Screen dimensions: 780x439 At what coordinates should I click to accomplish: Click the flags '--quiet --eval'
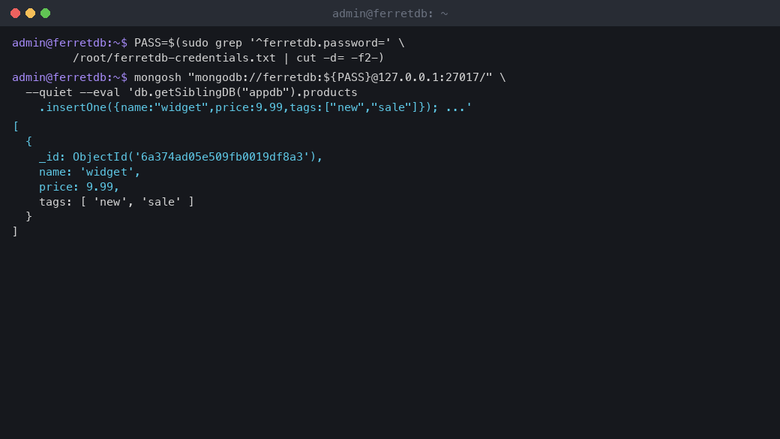pyautogui.click(x=73, y=92)
